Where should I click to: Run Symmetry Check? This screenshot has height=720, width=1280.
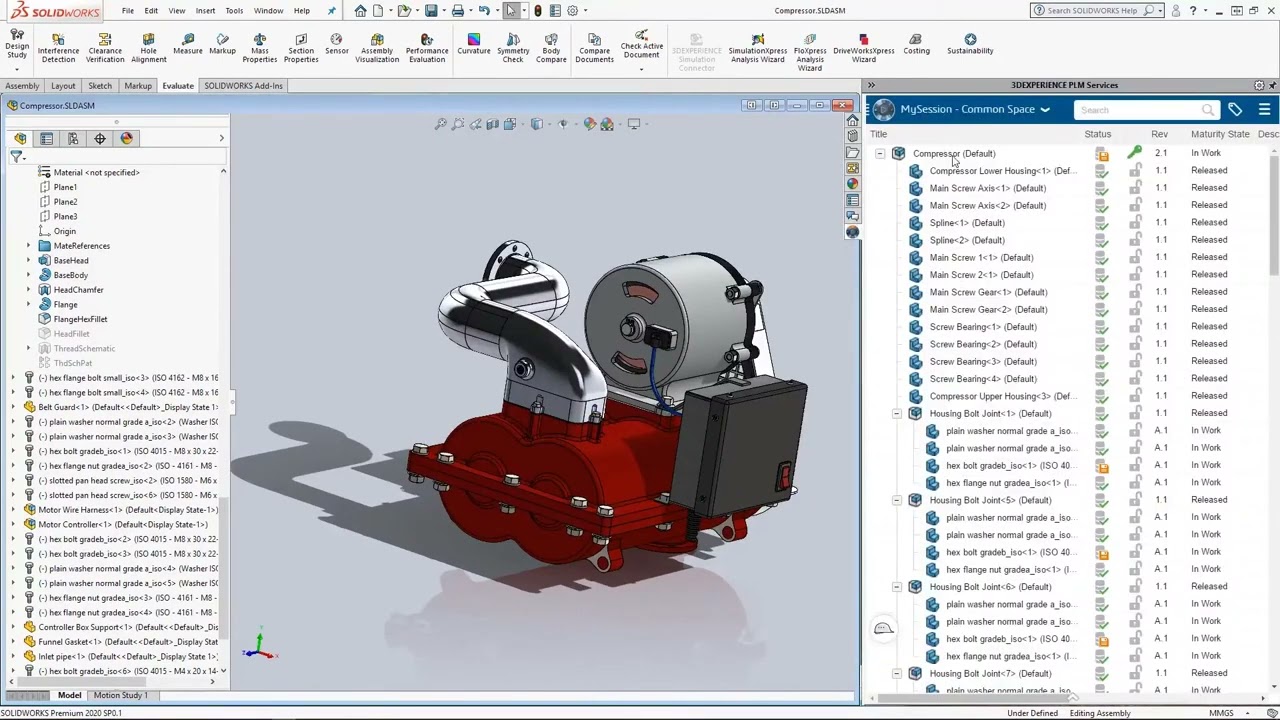513,48
